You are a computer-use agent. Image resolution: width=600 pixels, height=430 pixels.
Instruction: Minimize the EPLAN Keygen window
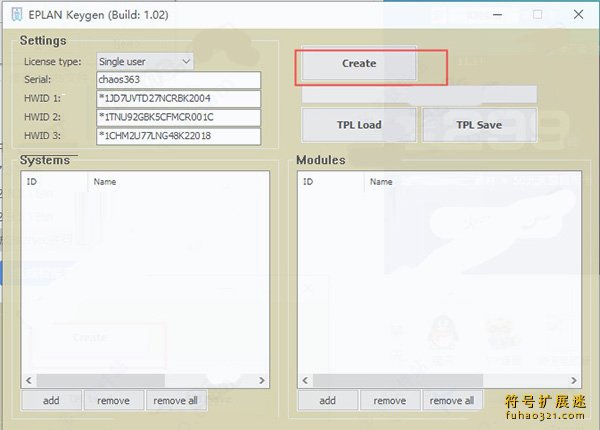click(x=497, y=15)
